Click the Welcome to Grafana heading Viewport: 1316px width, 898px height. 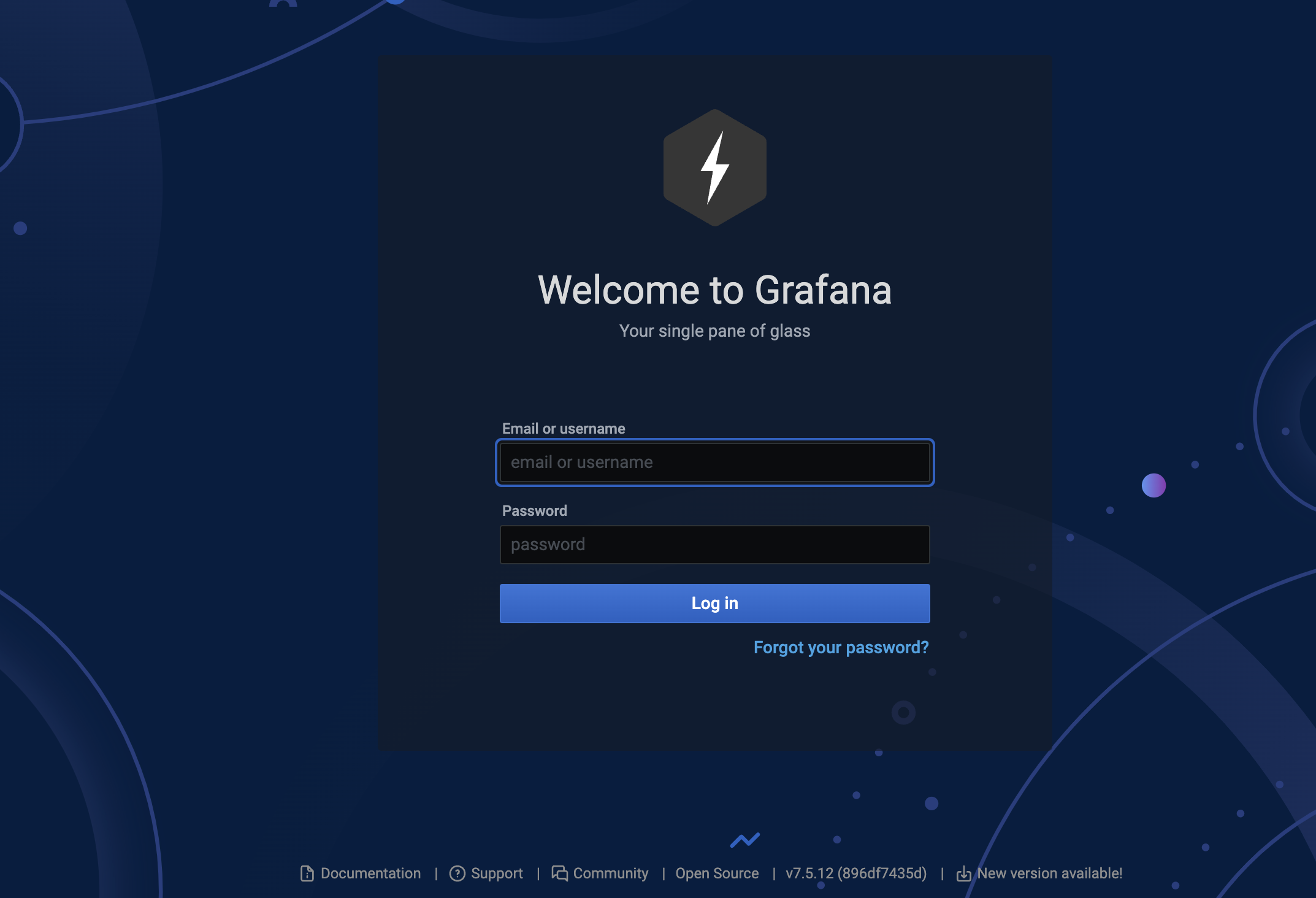[x=714, y=290]
